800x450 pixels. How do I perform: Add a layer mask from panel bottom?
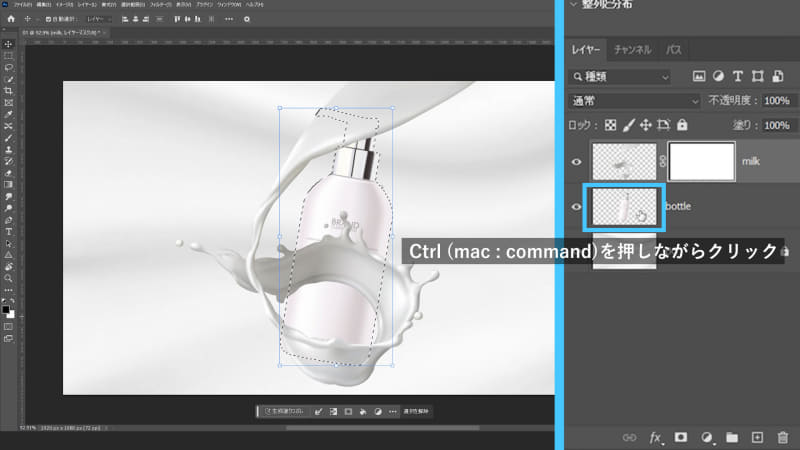tap(681, 437)
